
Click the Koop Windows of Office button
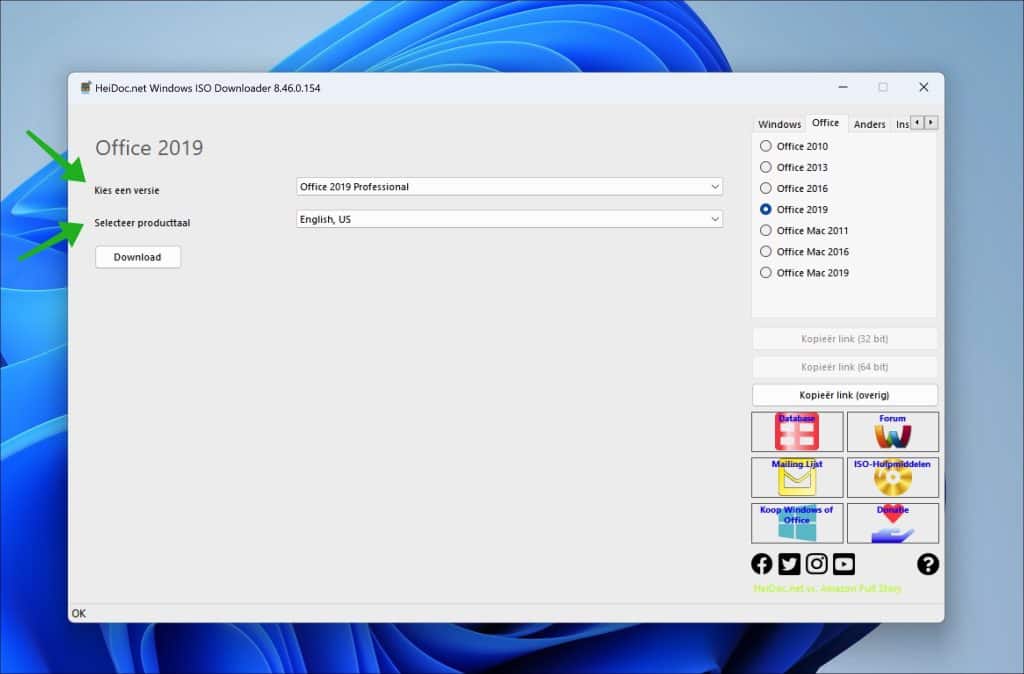pos(797,523)
